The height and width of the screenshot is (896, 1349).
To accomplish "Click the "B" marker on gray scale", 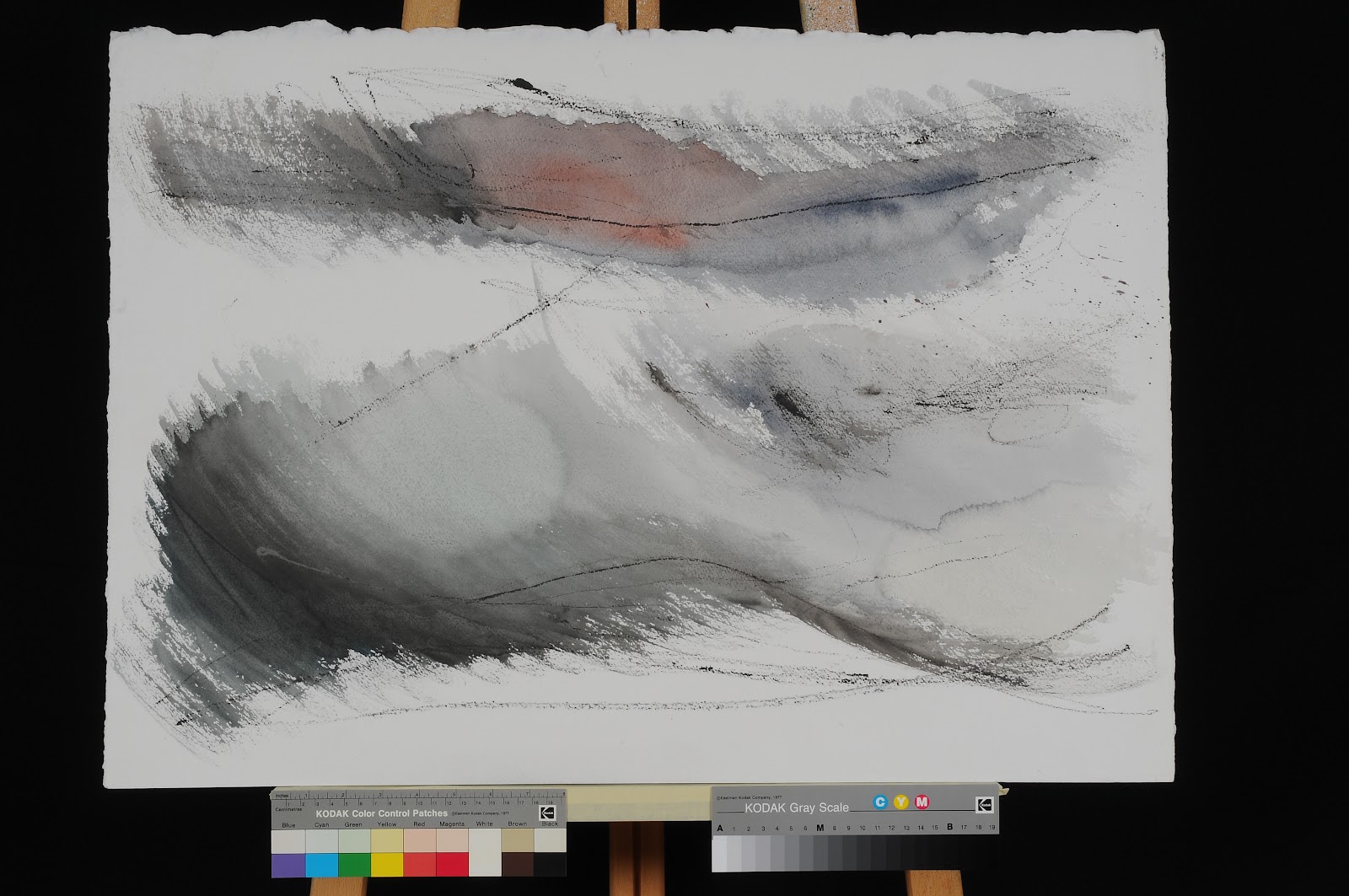I will (x=950, y=827).
